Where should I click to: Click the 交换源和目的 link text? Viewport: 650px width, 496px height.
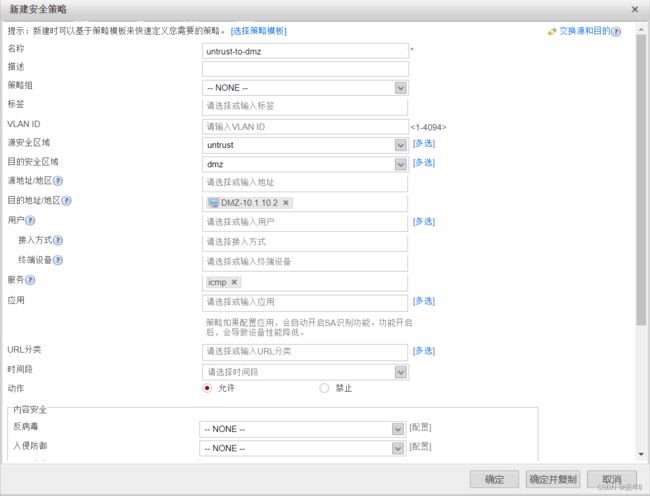(585, 31)
